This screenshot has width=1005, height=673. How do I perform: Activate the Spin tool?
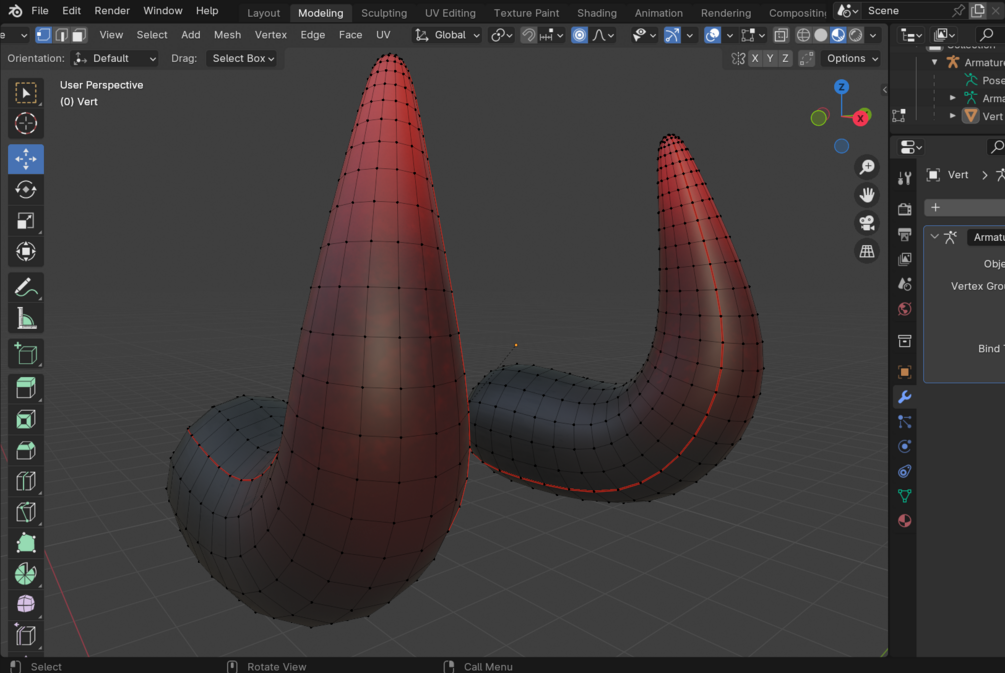(x=26, y=574)
